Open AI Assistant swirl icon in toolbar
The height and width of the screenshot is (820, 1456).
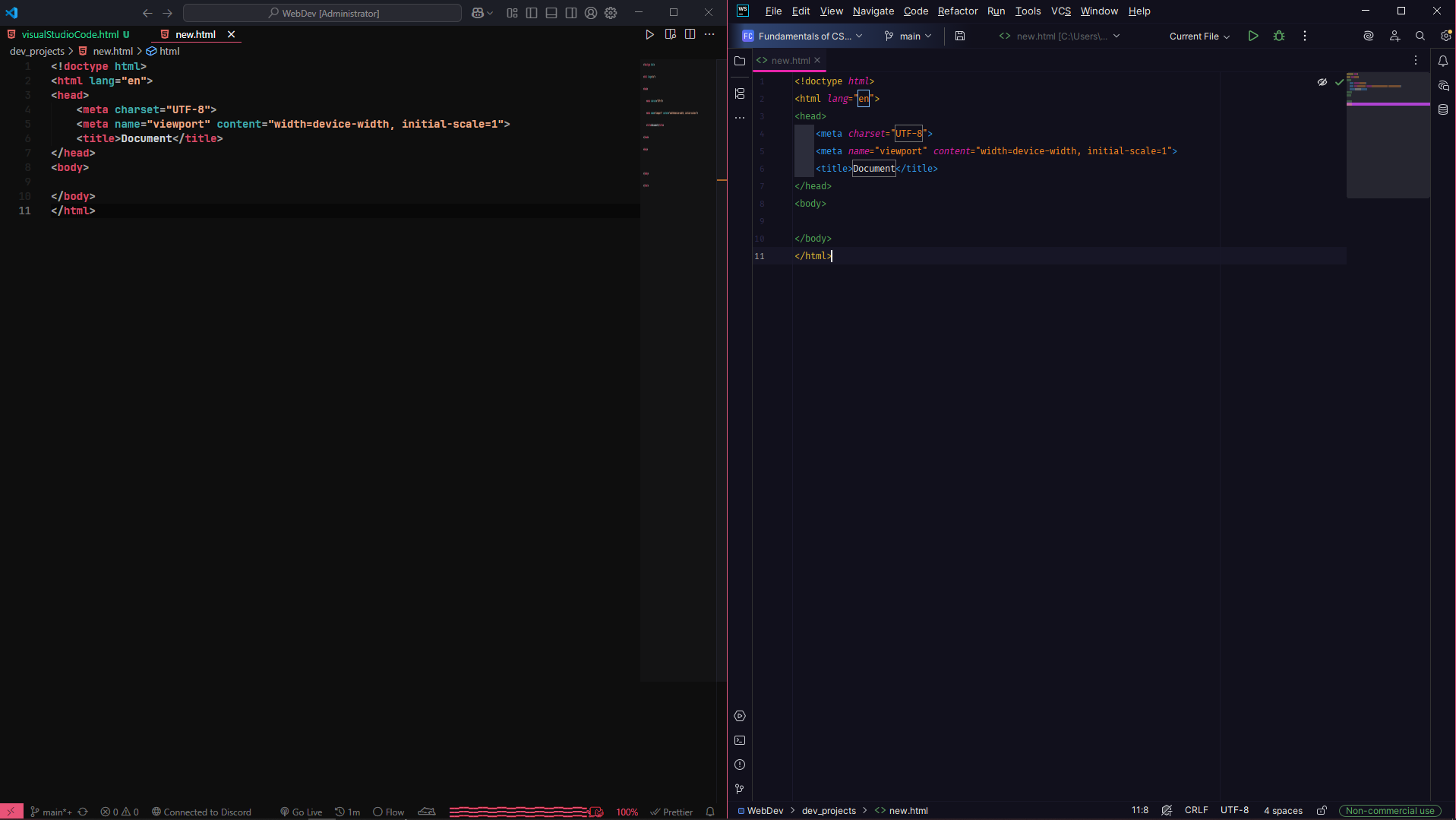pyautogui.click(x=1369, y=36)
